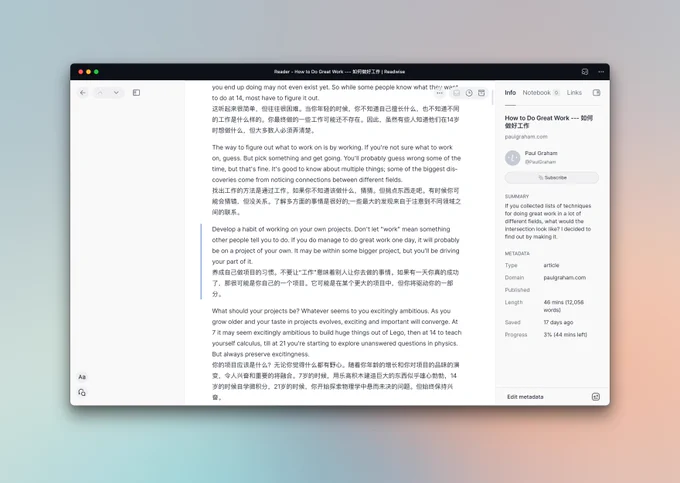The height and width of the screenshot is (483, 680).
Task: Click the SUMMARY text paragraph
Action: tap(548, 221)
